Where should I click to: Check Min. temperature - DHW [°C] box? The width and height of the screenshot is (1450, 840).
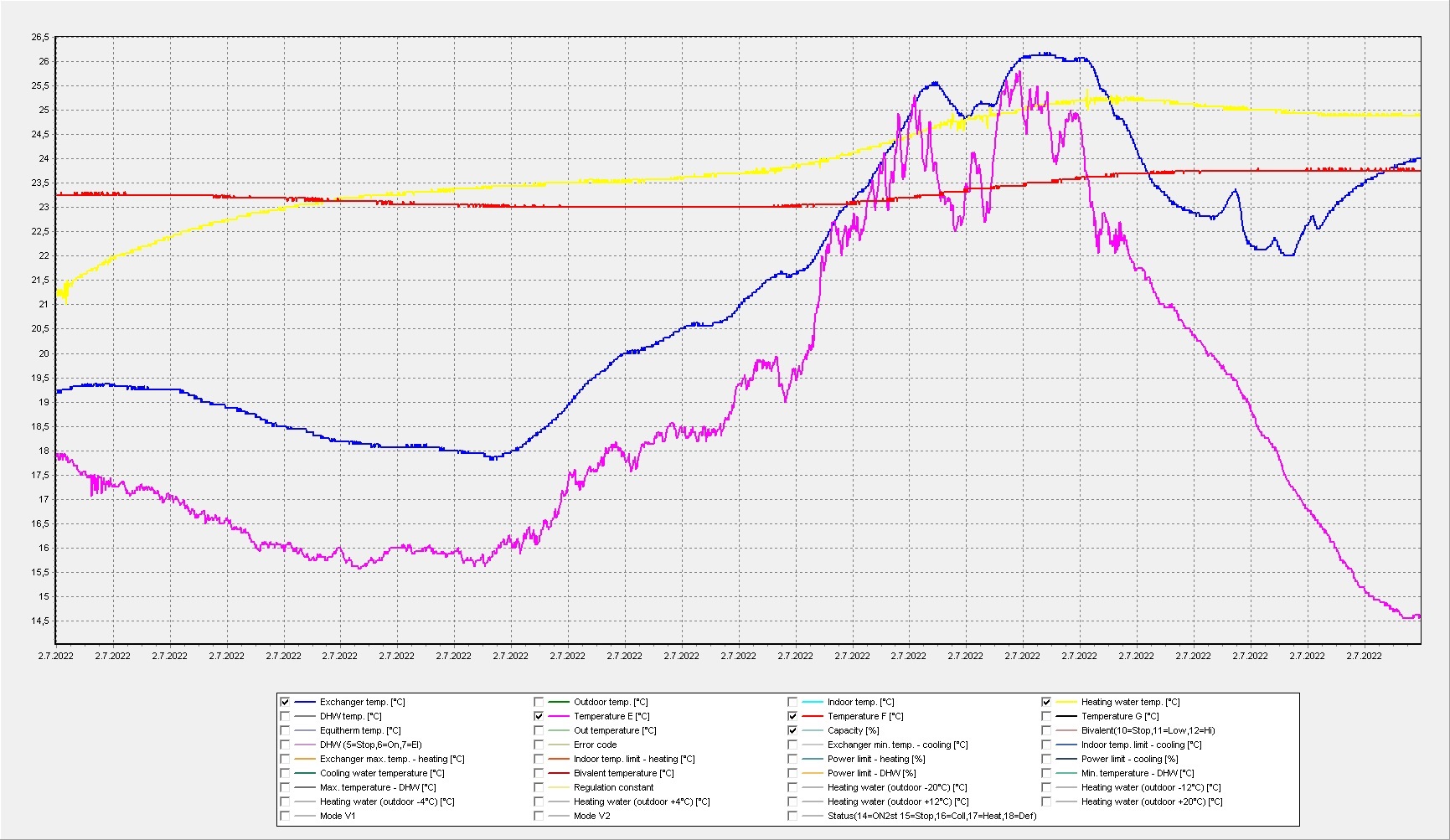(1046, 773)
